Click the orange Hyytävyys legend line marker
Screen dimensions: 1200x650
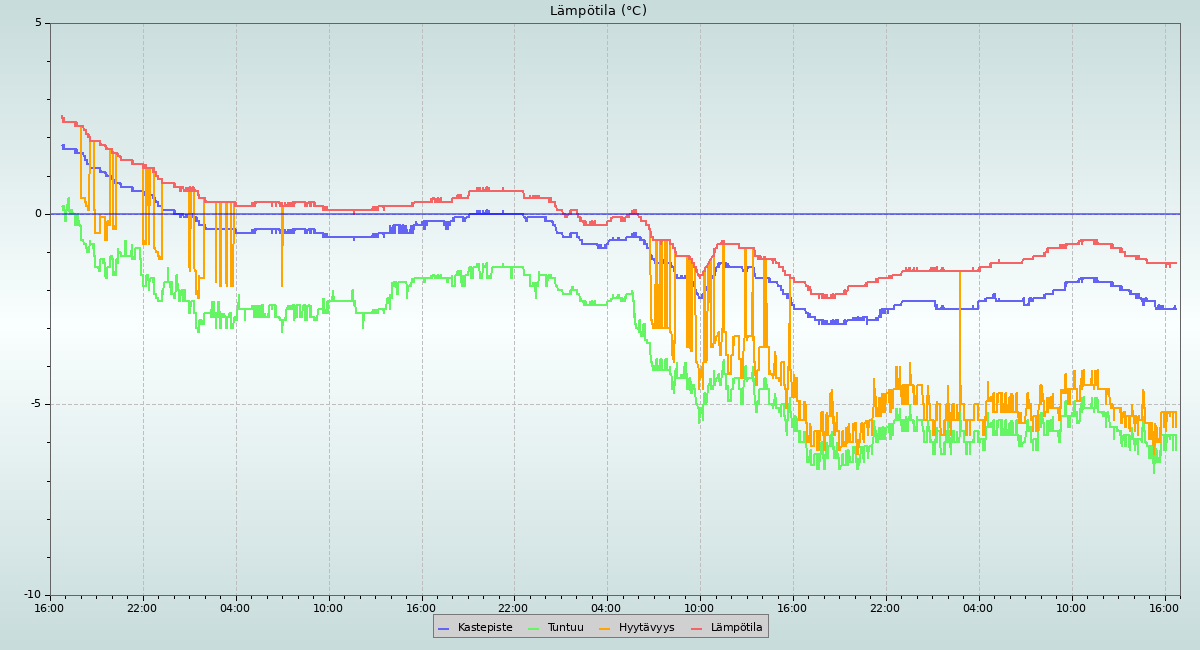click(605, 628)
